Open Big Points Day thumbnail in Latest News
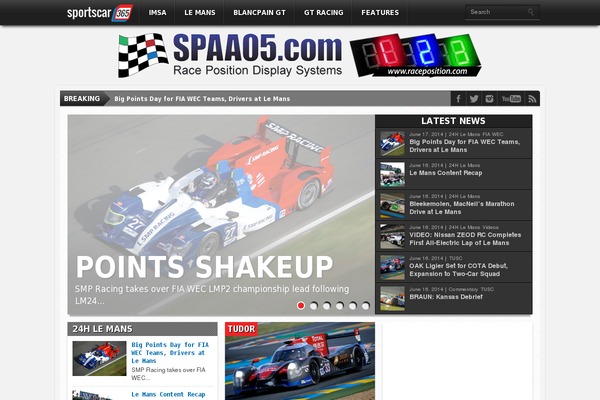 tap(392, 143)
